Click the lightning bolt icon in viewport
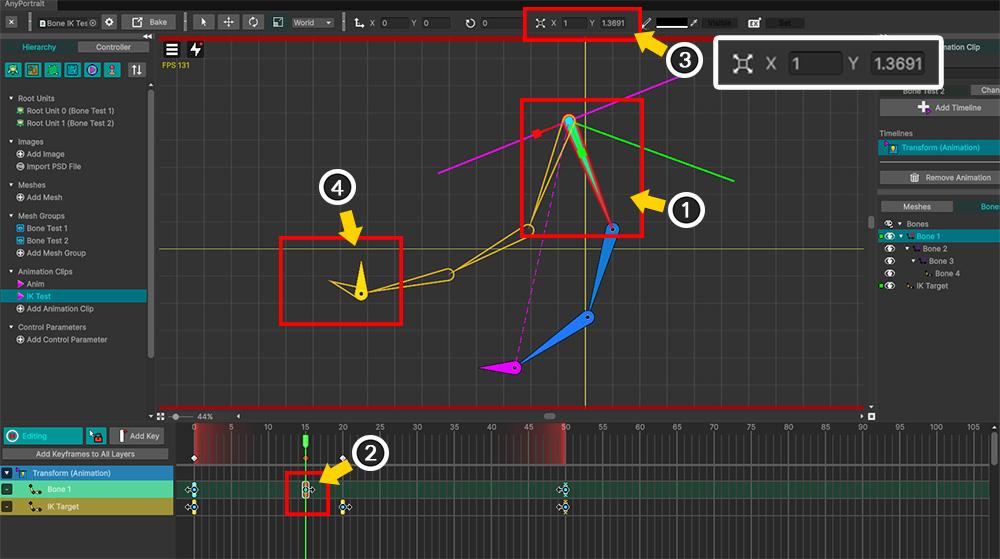 196,49
